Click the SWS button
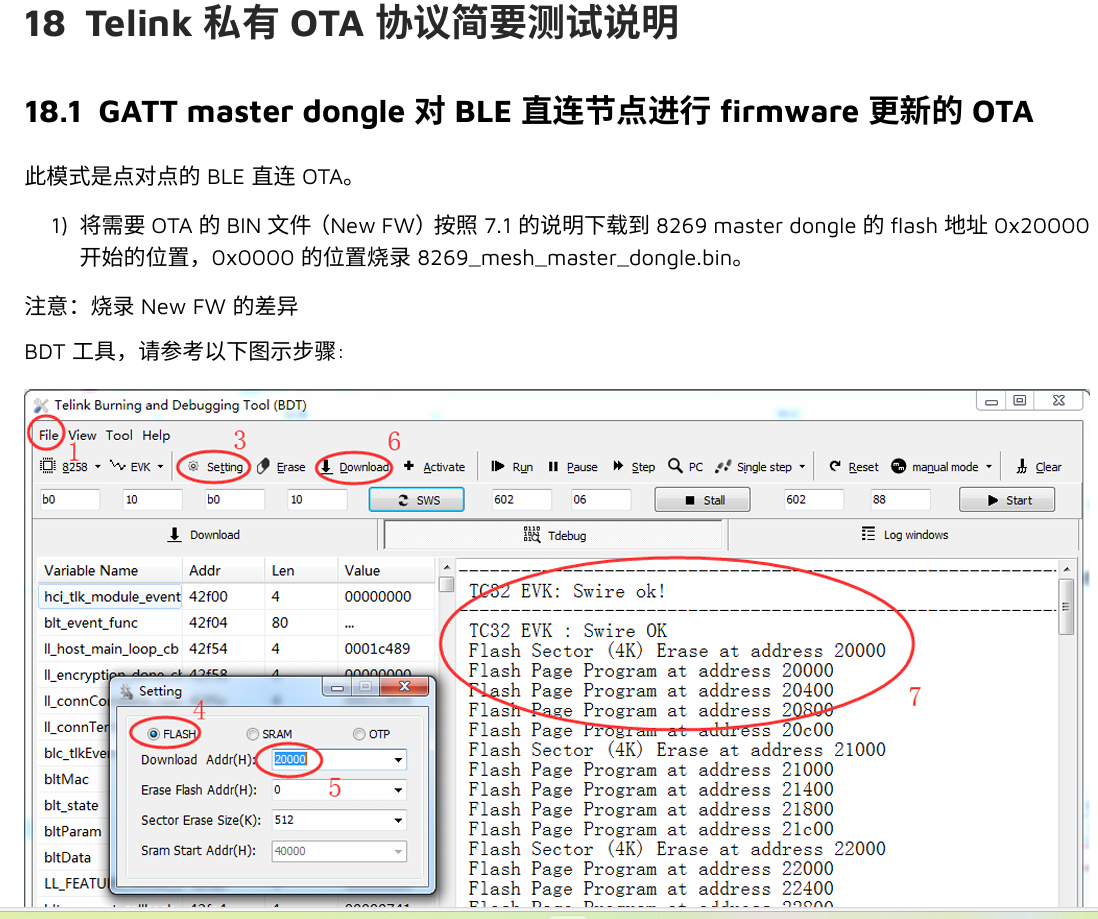Screen dimensions: 1098x919 (x=419, y=500)
